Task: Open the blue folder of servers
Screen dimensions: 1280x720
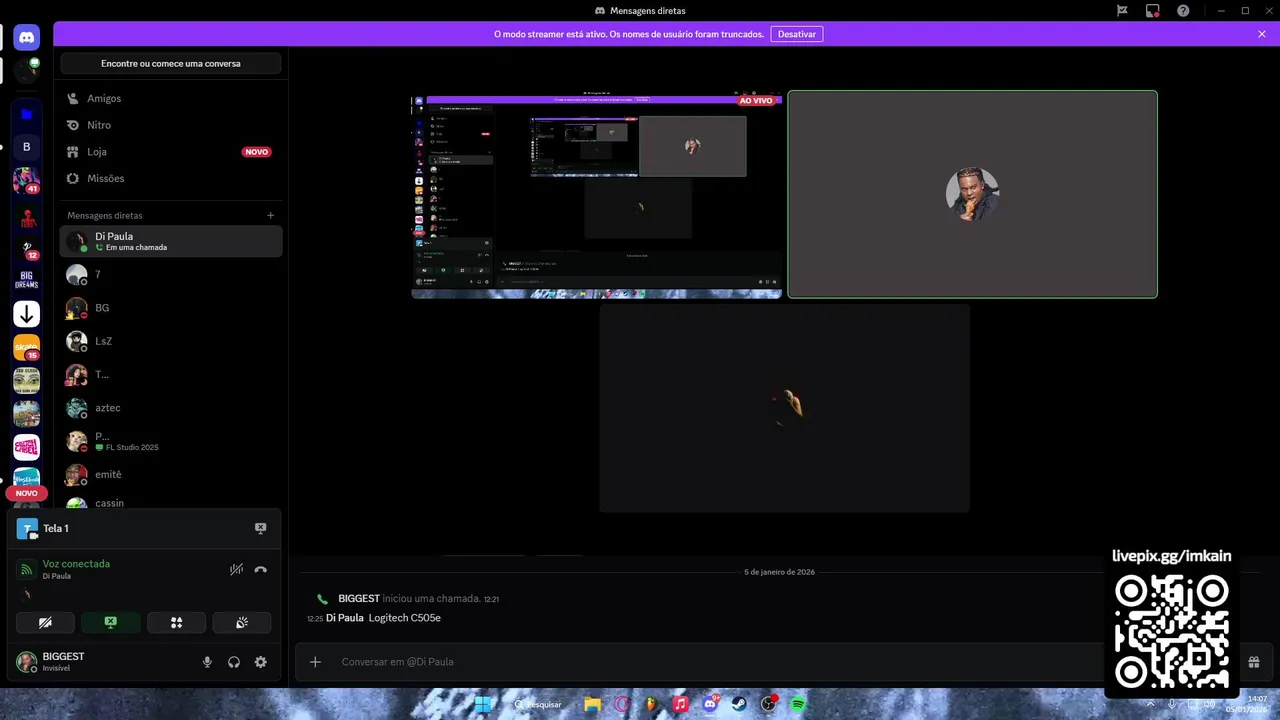Action: point(27,114)
